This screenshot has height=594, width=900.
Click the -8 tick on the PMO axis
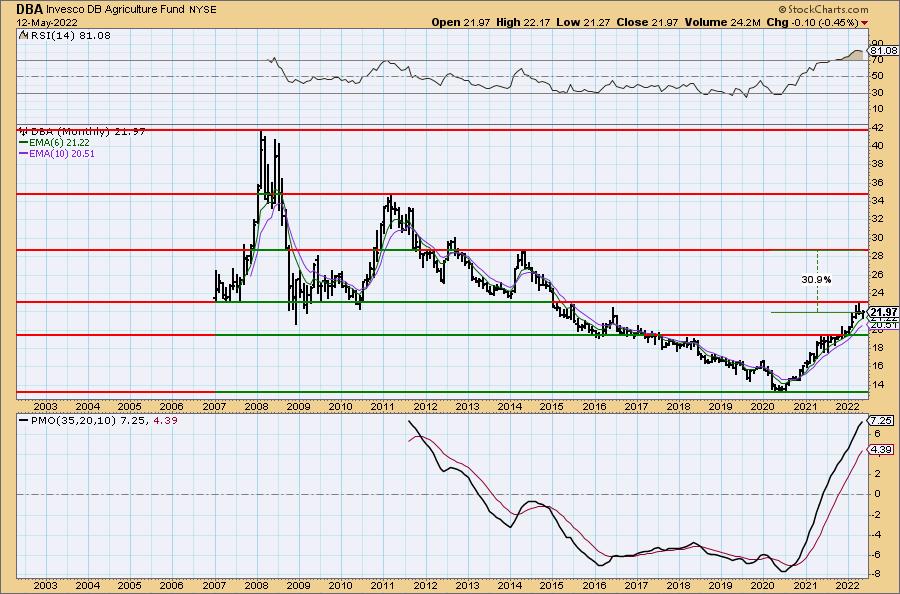pos(876,574)
